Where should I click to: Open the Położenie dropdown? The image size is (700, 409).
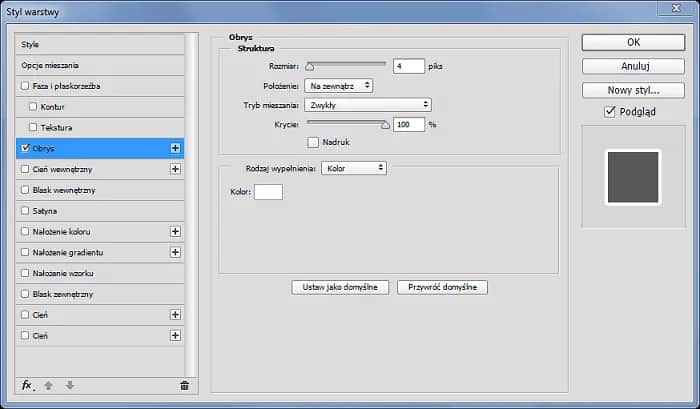340,86
